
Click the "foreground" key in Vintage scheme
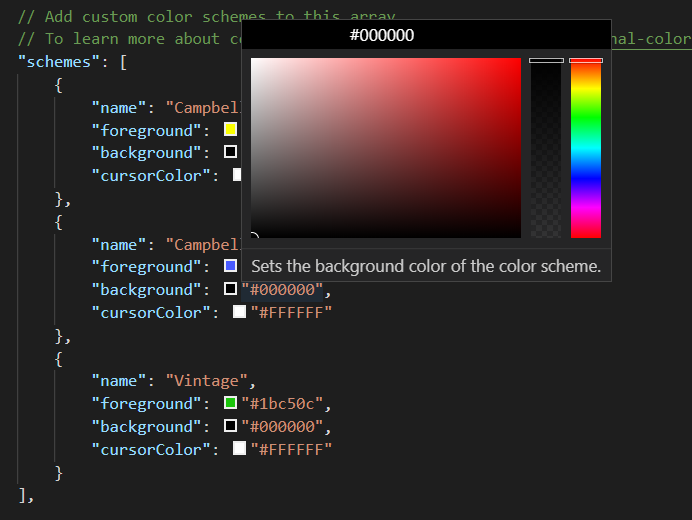(147, 404)
